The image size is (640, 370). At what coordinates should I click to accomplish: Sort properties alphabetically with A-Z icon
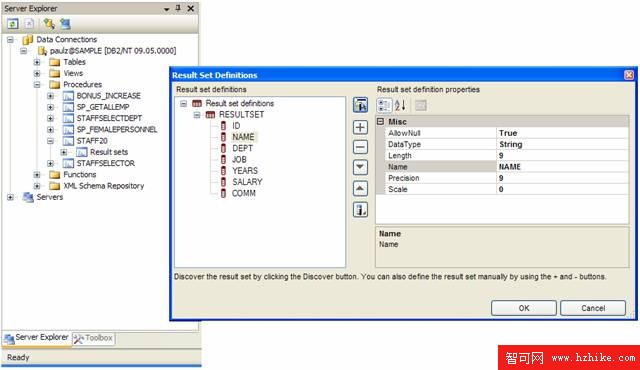point(400,106)
